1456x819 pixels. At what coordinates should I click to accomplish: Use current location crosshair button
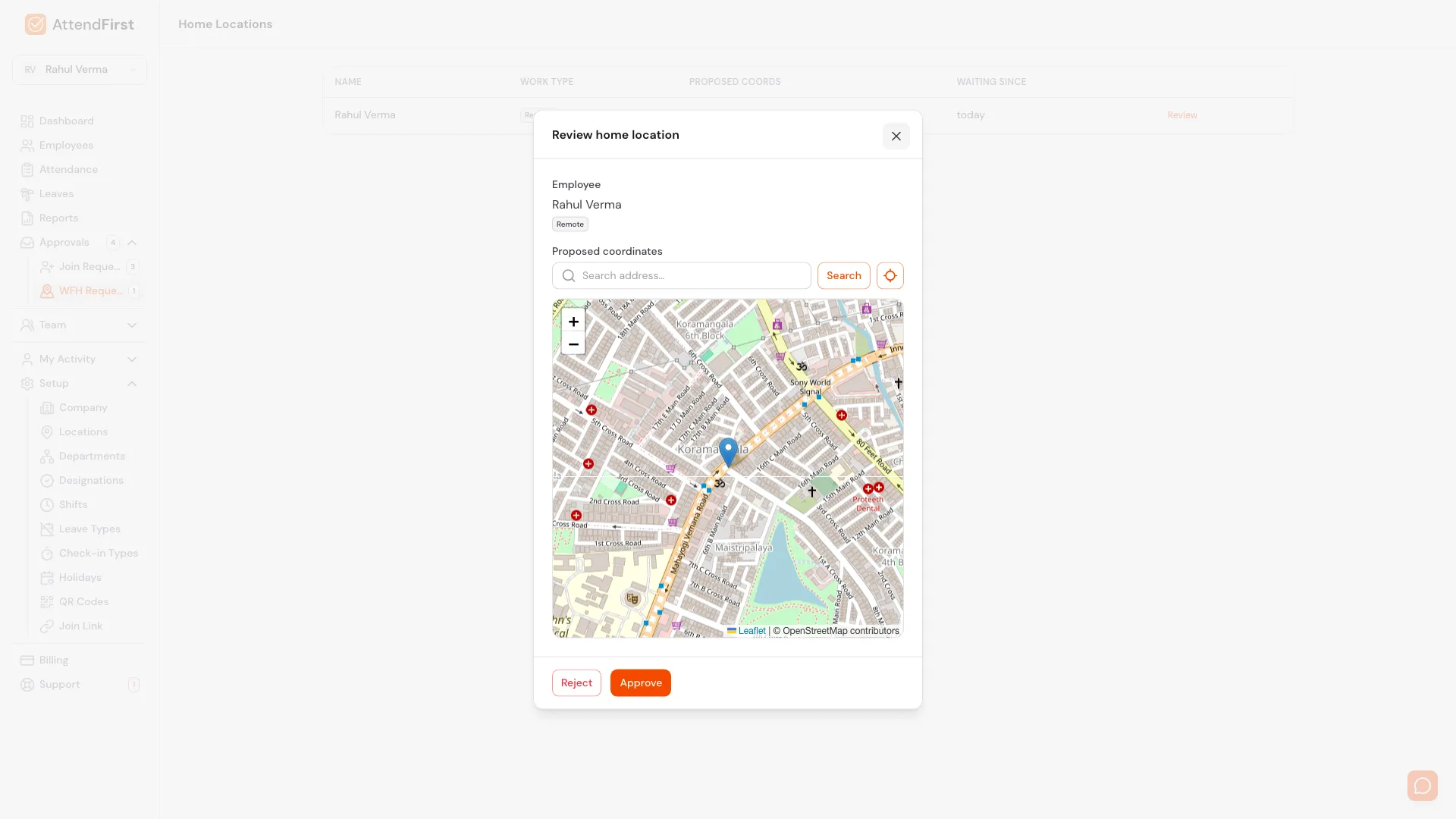[x=890, y=276]
